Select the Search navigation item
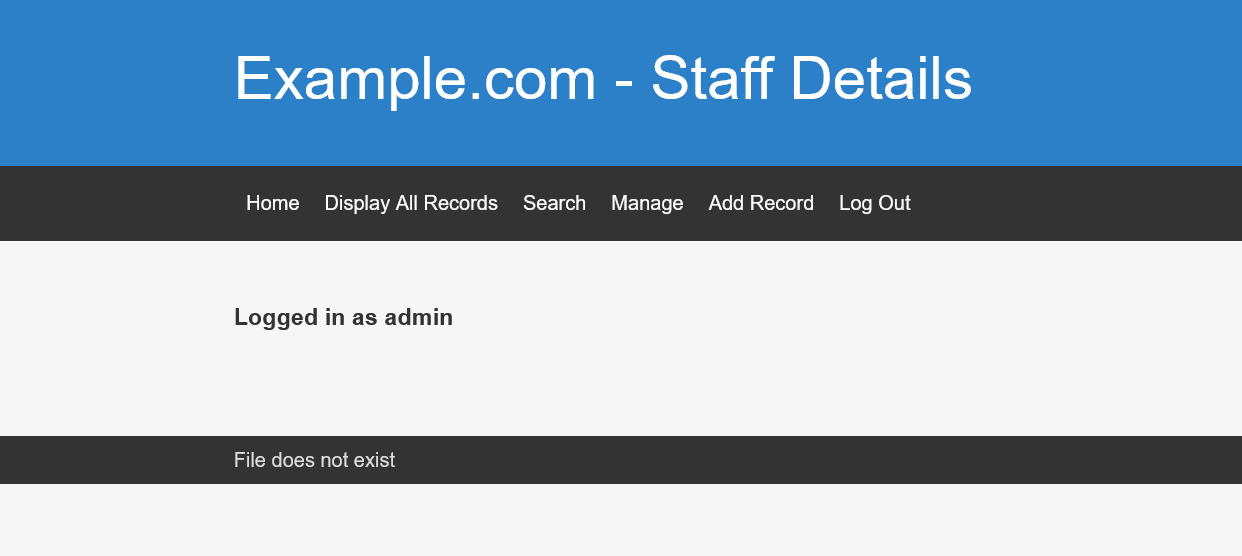 pos(554,203)
